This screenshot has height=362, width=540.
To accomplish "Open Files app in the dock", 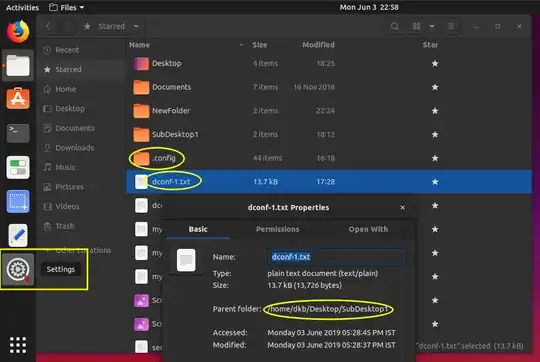I will tap(18, 65).
